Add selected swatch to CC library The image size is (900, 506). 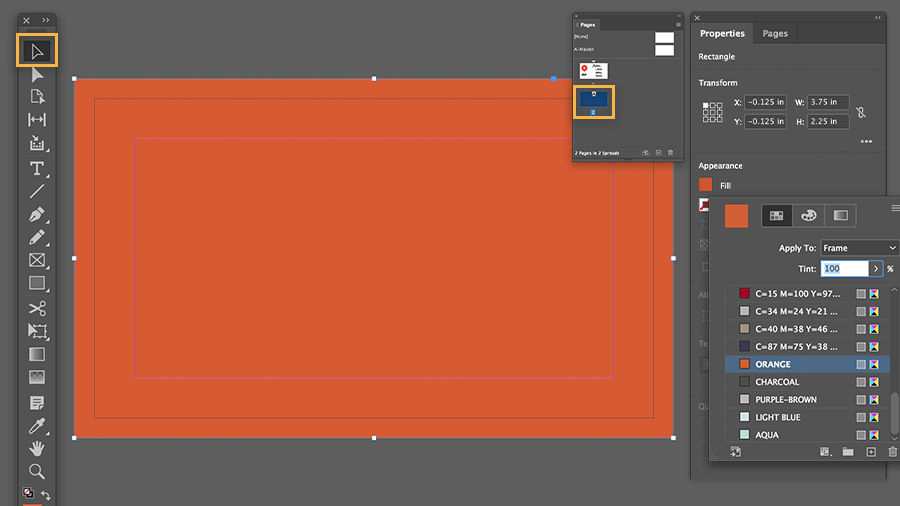click(x=735, y=452)
